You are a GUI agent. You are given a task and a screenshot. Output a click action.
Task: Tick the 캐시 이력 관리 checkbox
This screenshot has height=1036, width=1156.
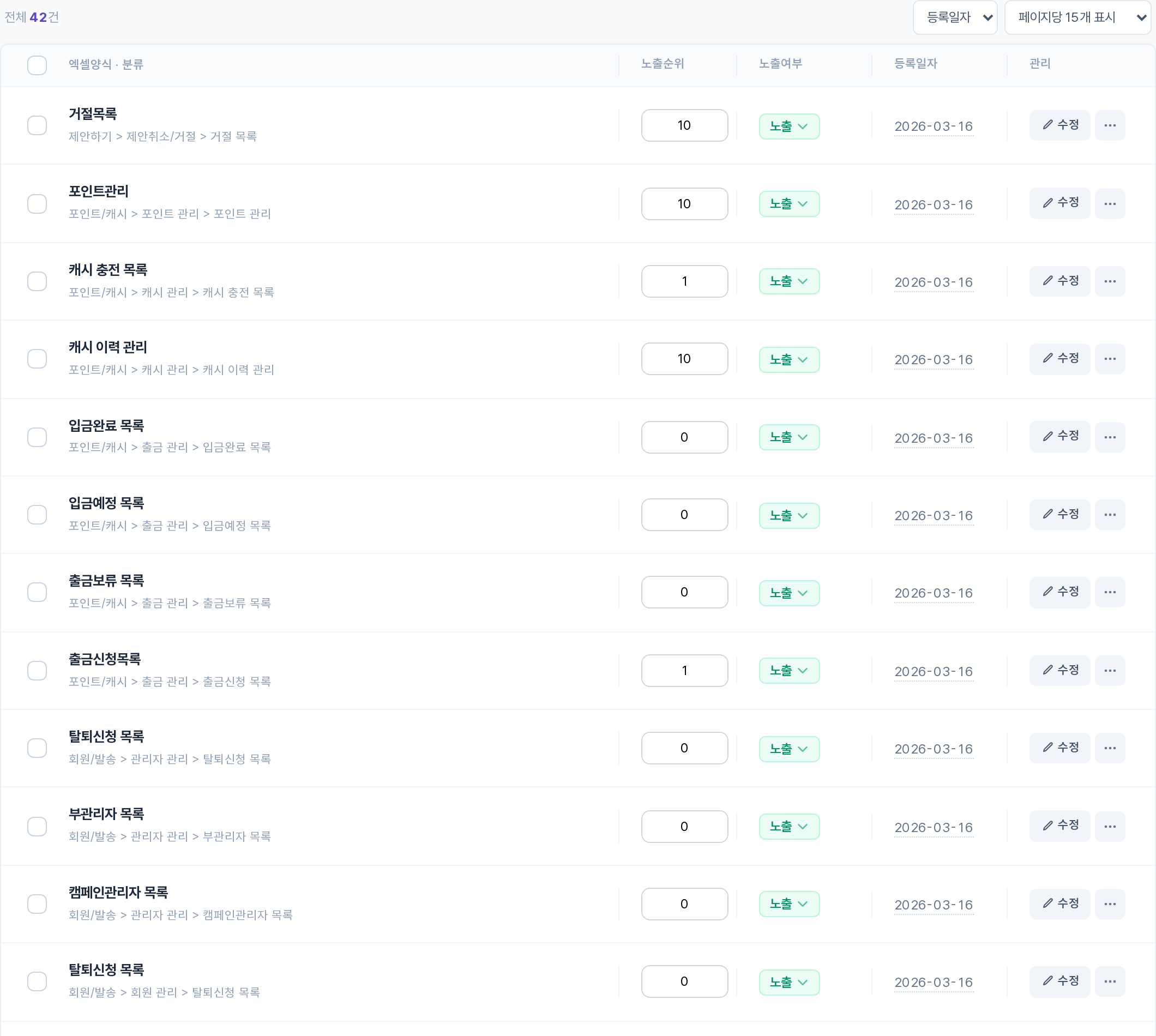(37, 359)
